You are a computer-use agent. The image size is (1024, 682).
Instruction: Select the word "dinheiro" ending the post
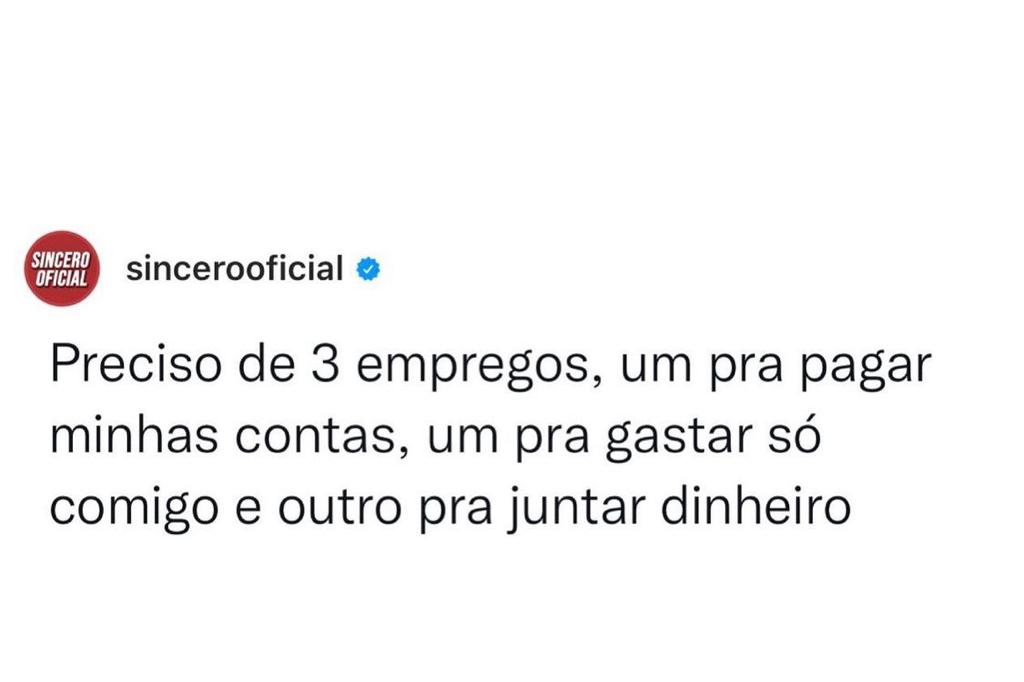[x=756, y=508]
